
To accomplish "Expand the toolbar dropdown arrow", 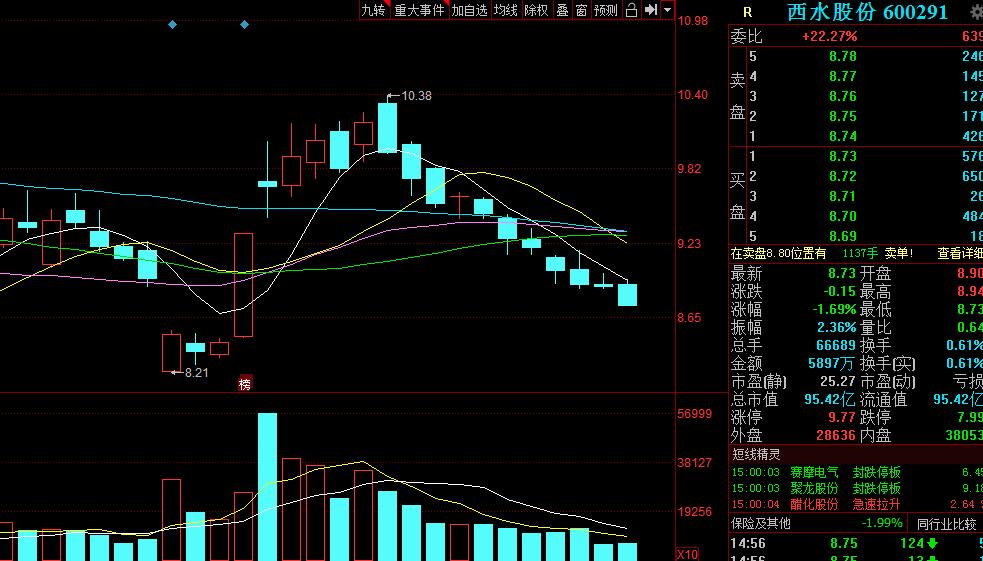I will coord(667,10).
